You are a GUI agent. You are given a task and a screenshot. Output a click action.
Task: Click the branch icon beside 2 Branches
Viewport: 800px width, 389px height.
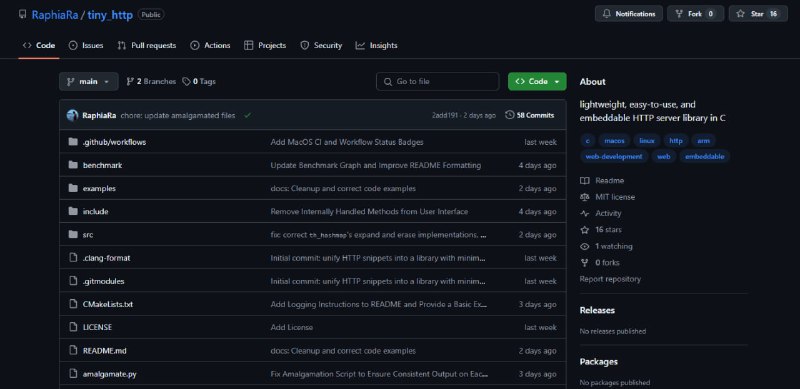pos(130,82)
